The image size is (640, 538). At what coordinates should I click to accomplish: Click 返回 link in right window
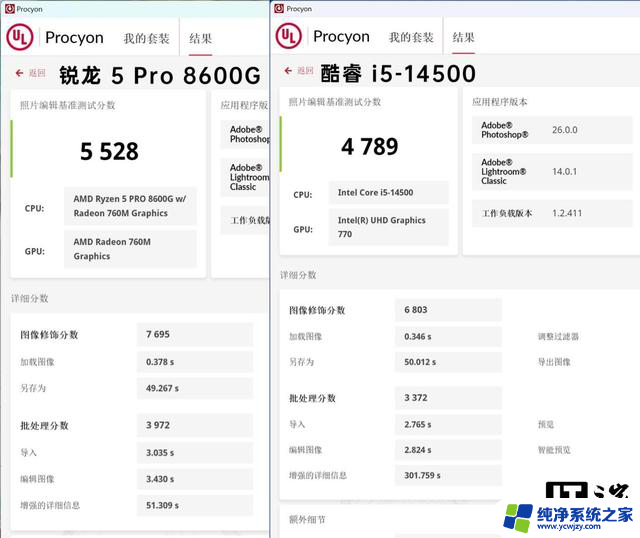(x=305, y=71)
